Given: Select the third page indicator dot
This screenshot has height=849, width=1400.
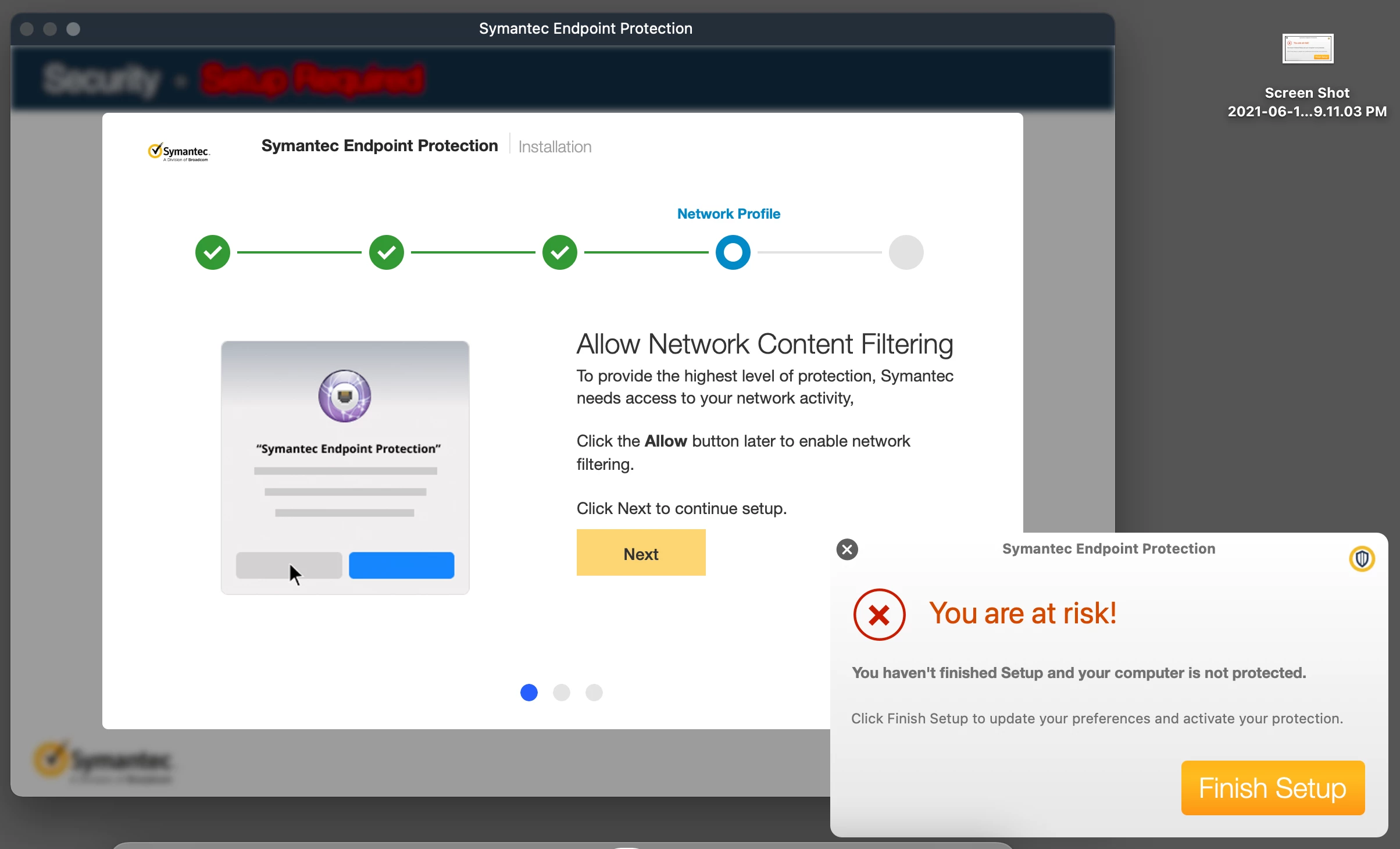Looking at the screenshot, I should pyautogui.click(x=594, y=692).
